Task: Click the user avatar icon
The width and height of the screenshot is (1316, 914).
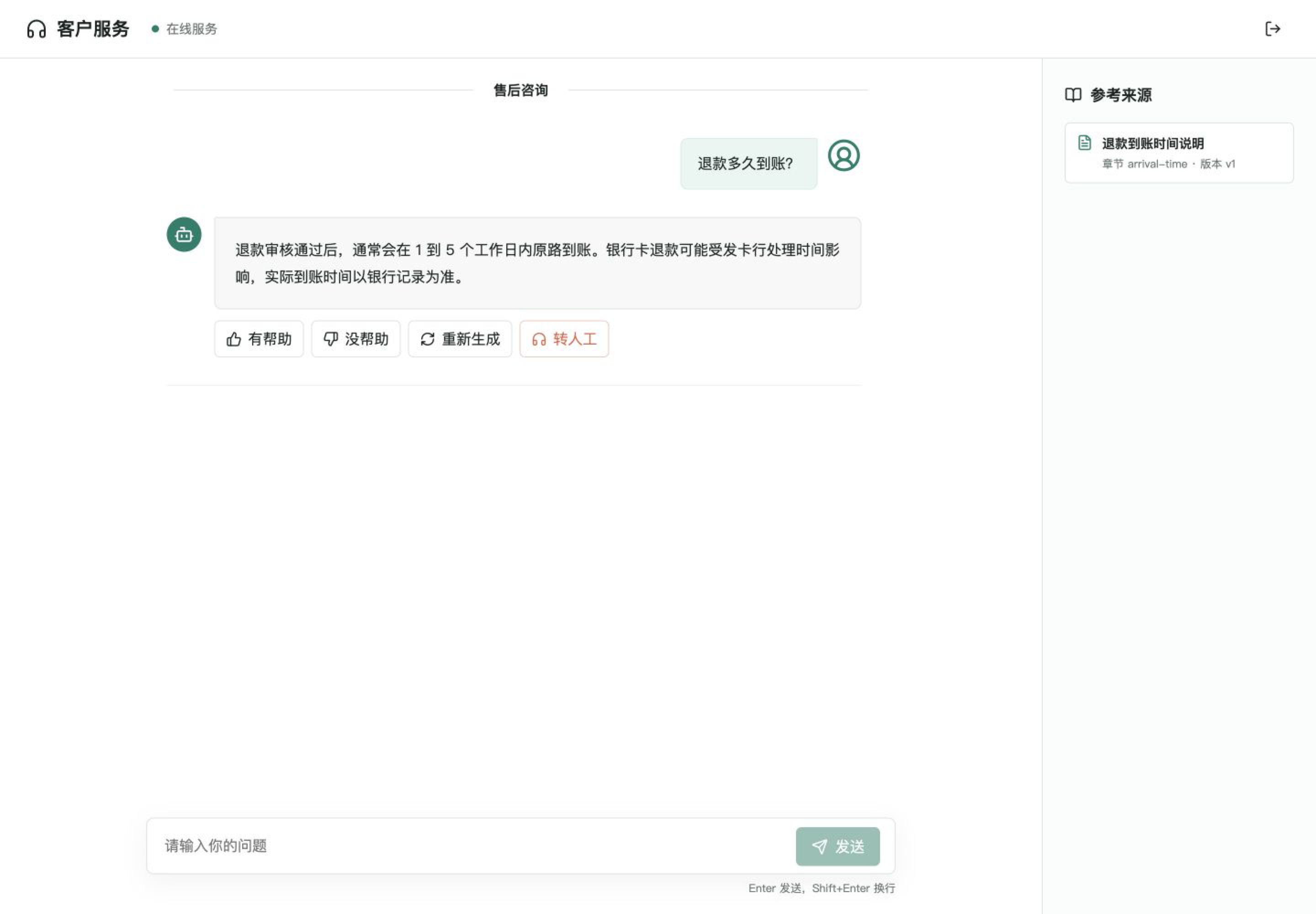Action: pos(844,155)
